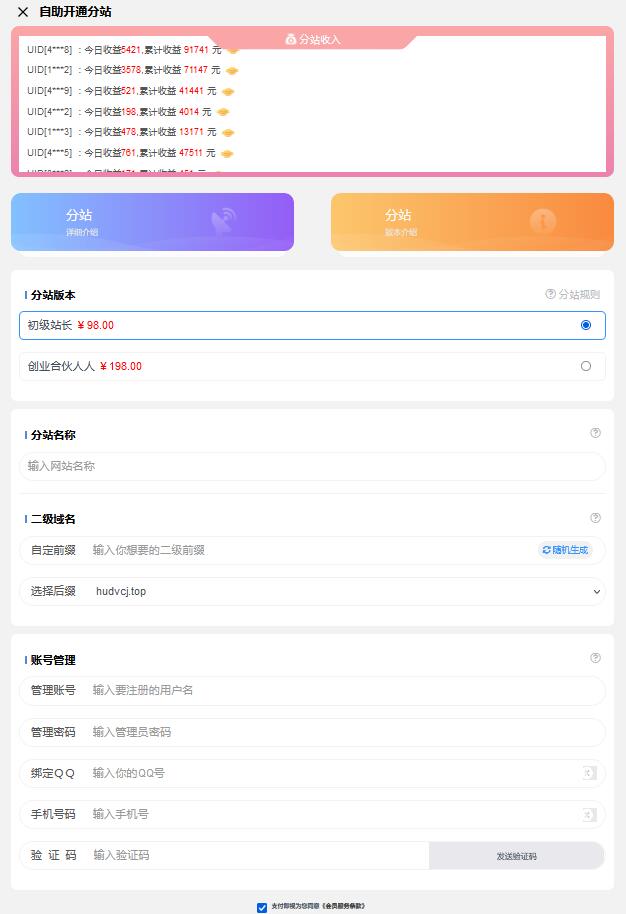This screenshot has height=914, width=626.
Task: Click the 发送验证码 button
Action: tap(516, 856)
